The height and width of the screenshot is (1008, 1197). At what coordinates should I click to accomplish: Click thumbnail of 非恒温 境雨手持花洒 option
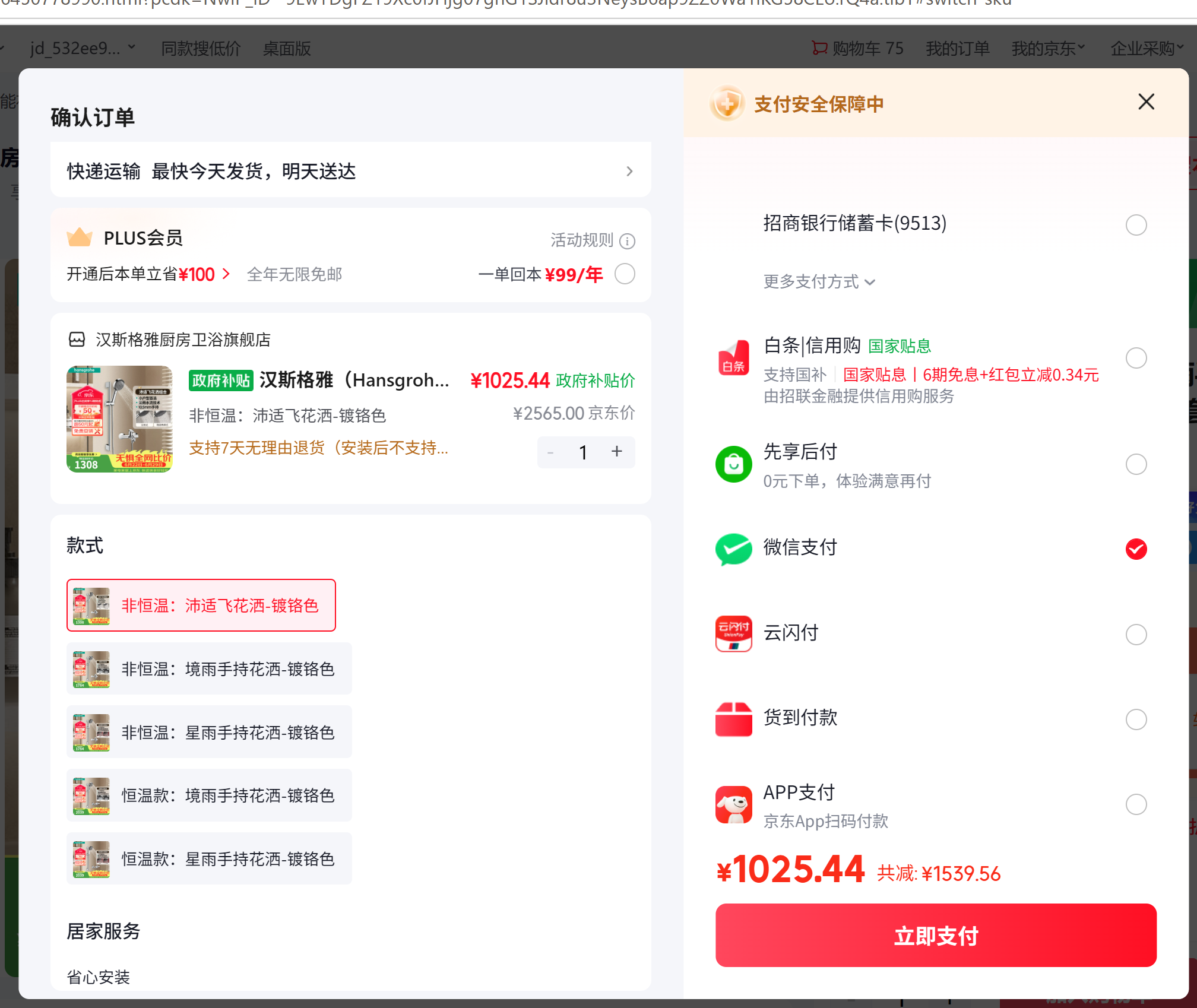click(91, 669)
